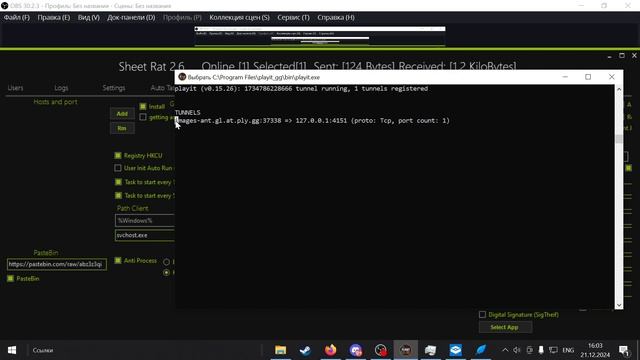
Task: Open the Windows Start menu
Action: tap(12, 350)
